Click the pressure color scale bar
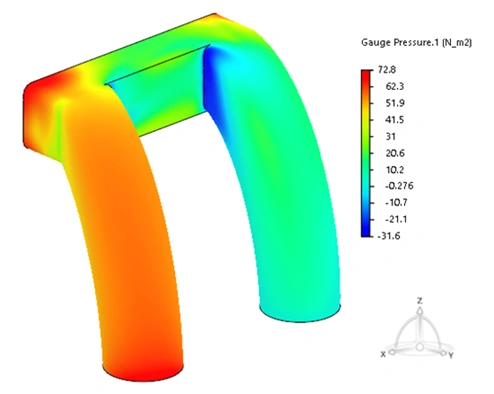This screenshot has height=394, width=494. pyautogui.click(x=366, y=153)
